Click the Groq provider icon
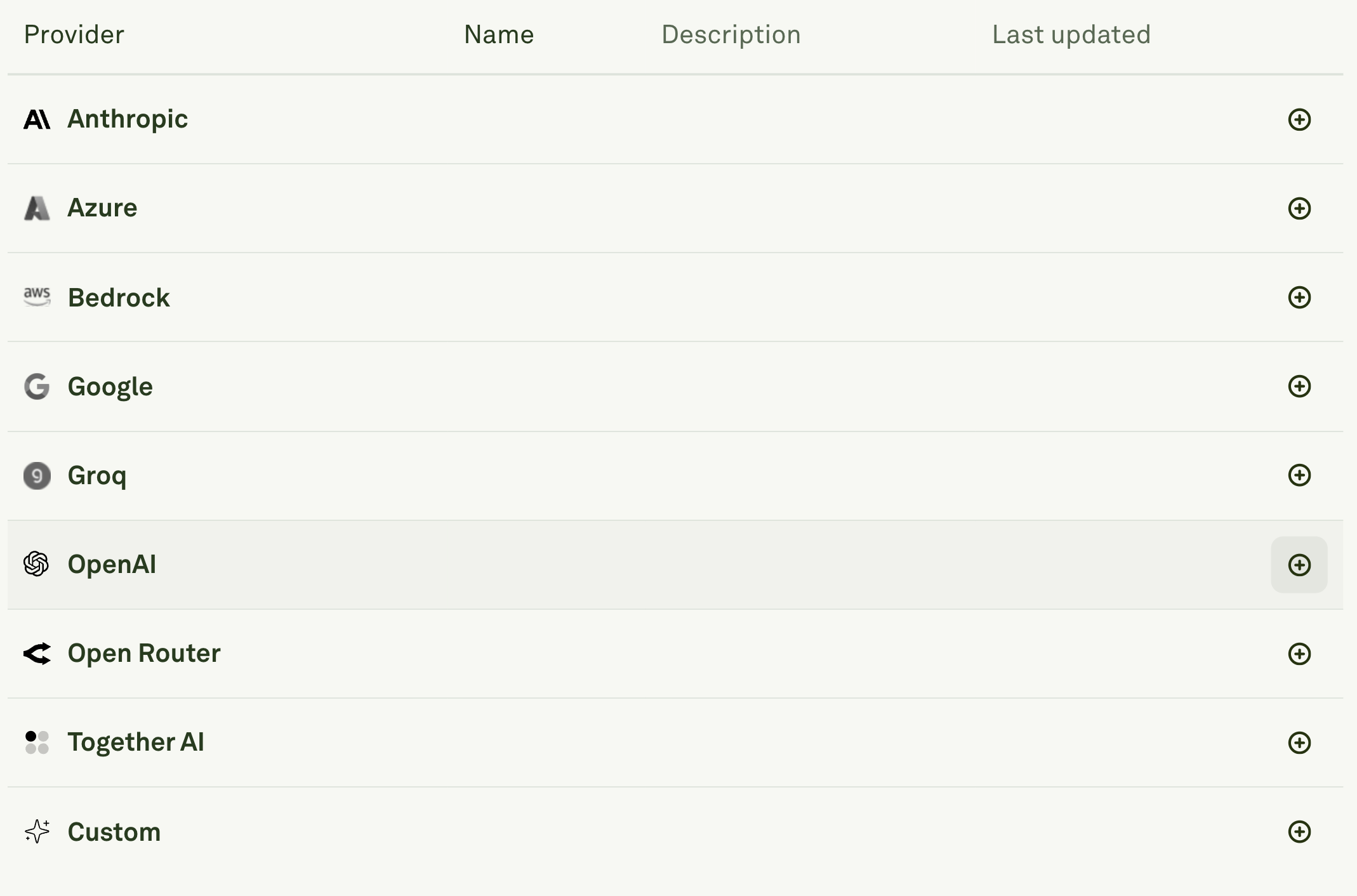This screenshot has height=896, width=1357. click(x=37, y=475)
